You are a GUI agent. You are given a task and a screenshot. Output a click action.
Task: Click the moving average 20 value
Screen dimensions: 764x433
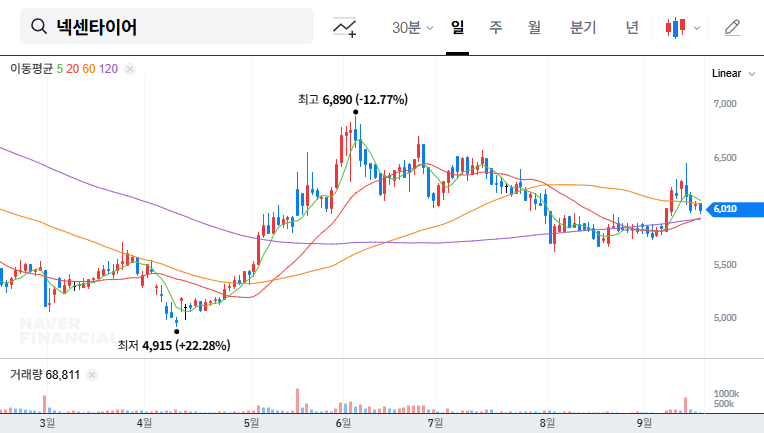click(73, 69)
